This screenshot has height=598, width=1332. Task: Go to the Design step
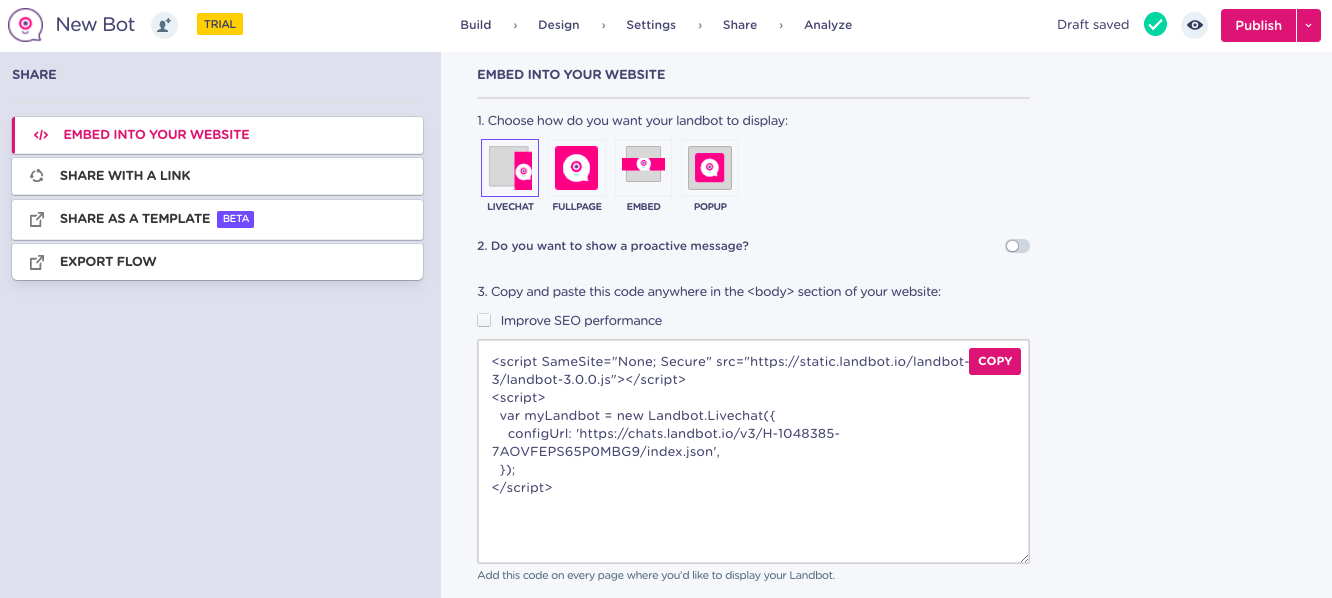[559, 25]
